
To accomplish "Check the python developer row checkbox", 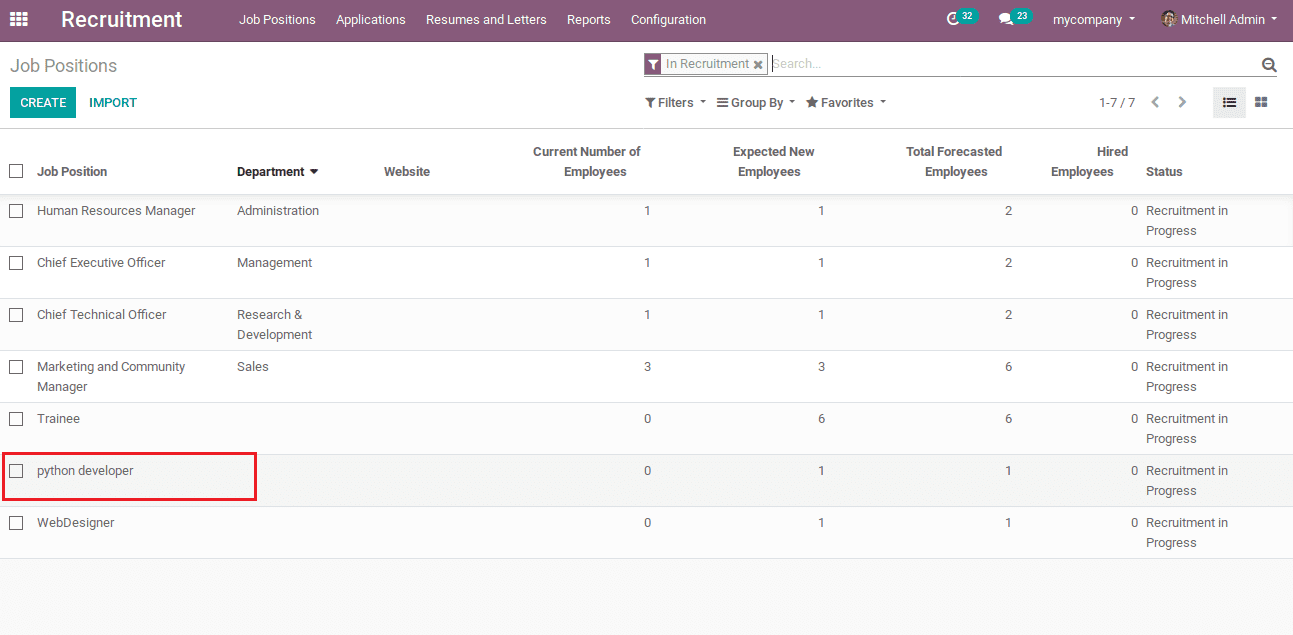I will click(x=16, y=471).
